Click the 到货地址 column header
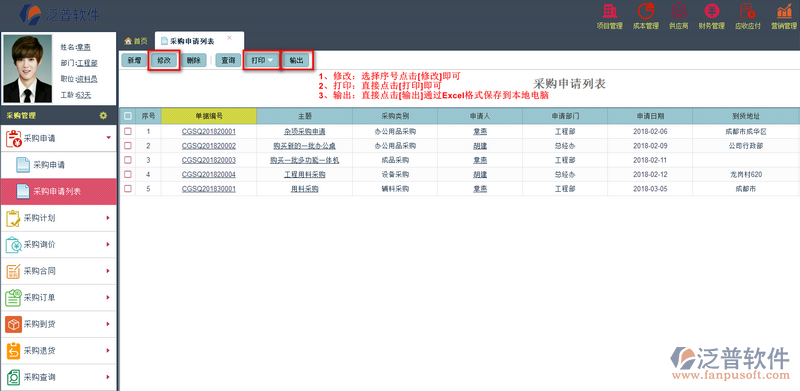The width and height of the screenshot is (800, 391). tap(746, 116)
